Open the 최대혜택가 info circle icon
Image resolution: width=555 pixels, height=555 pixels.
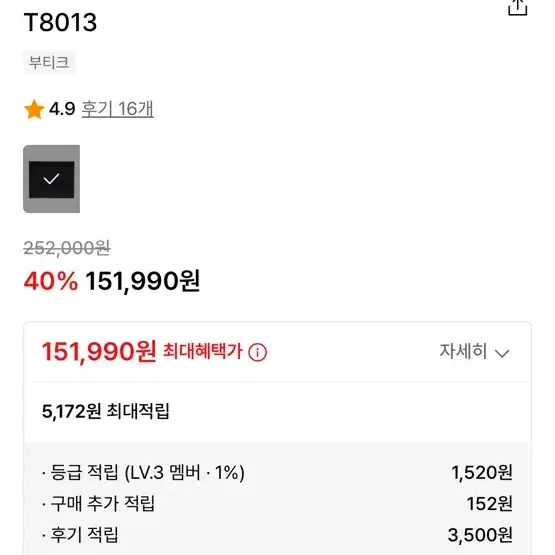pos(257,352)
